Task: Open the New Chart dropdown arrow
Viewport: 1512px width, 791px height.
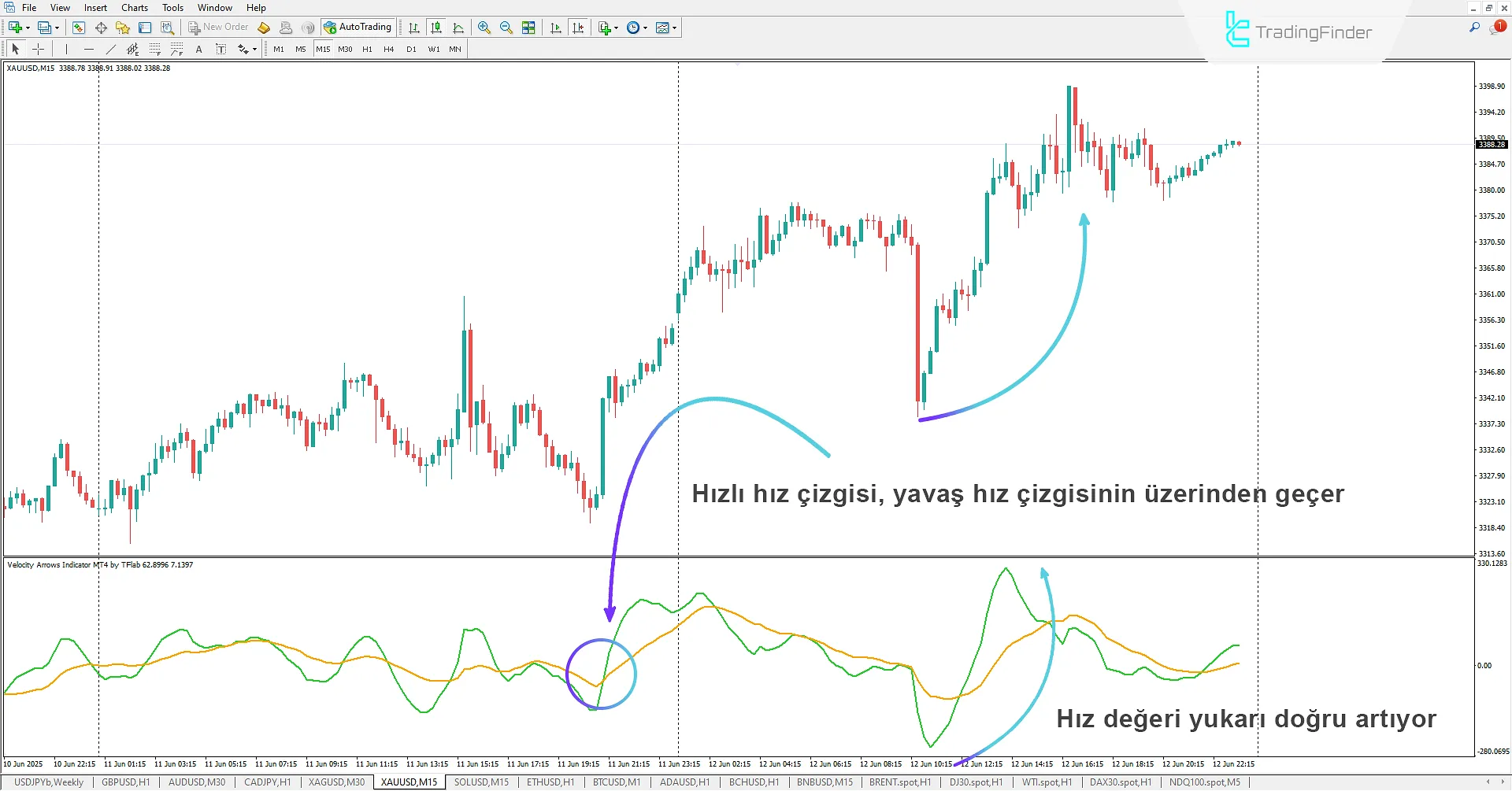Action: click(x=29, y=27)
